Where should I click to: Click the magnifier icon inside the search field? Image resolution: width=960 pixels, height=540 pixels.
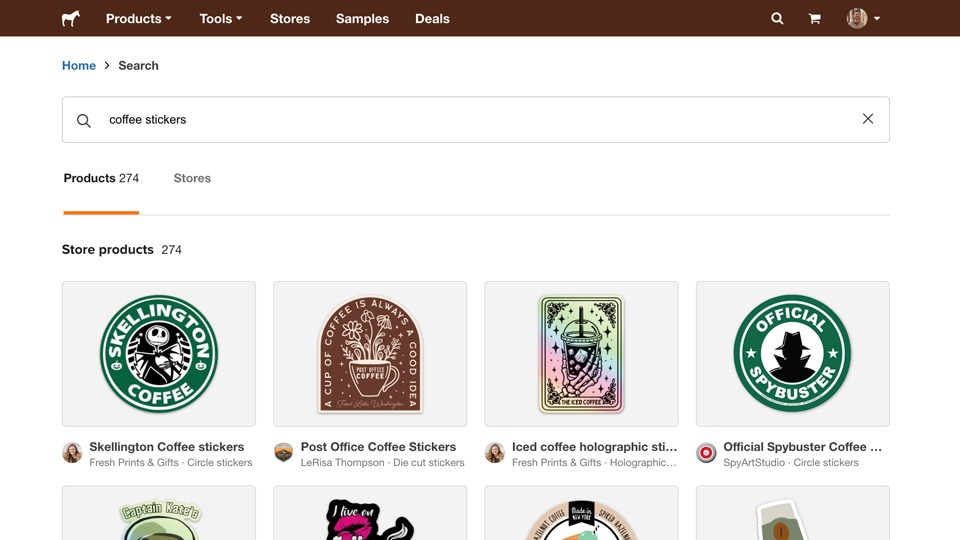pos(84,121)
